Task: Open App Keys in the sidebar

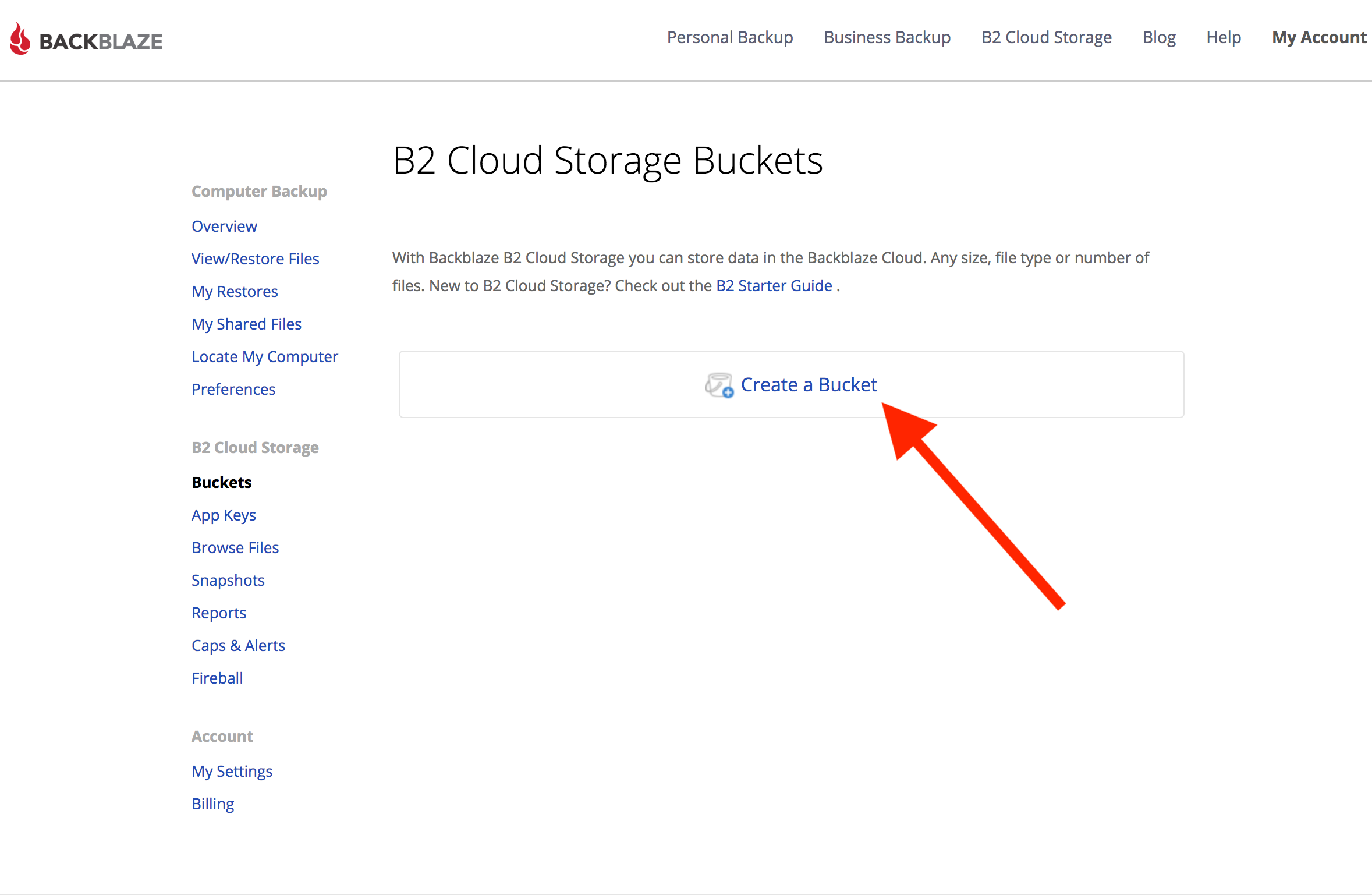Action: pyautogui.click(x=224, y=515)
